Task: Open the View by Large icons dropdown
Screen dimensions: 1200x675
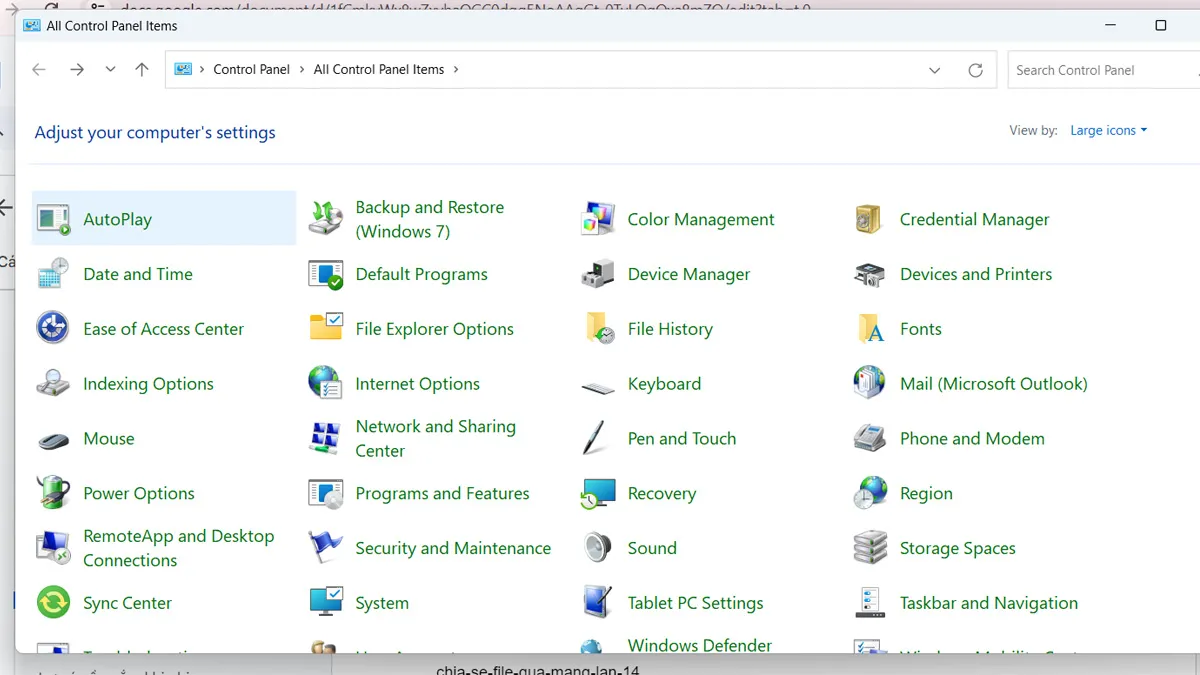Action: pyautogui.click(x=1108, y=130)
